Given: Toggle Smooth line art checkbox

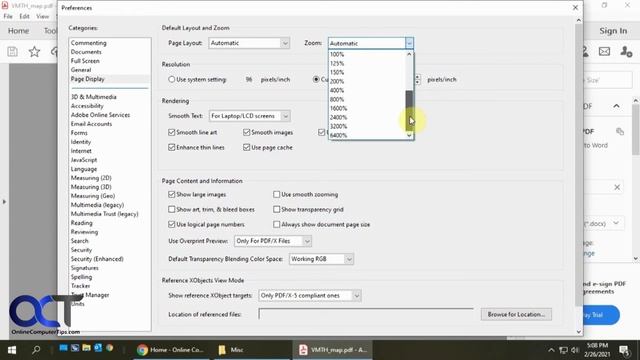Looking at the screenshot, I should tap(172, 132).
